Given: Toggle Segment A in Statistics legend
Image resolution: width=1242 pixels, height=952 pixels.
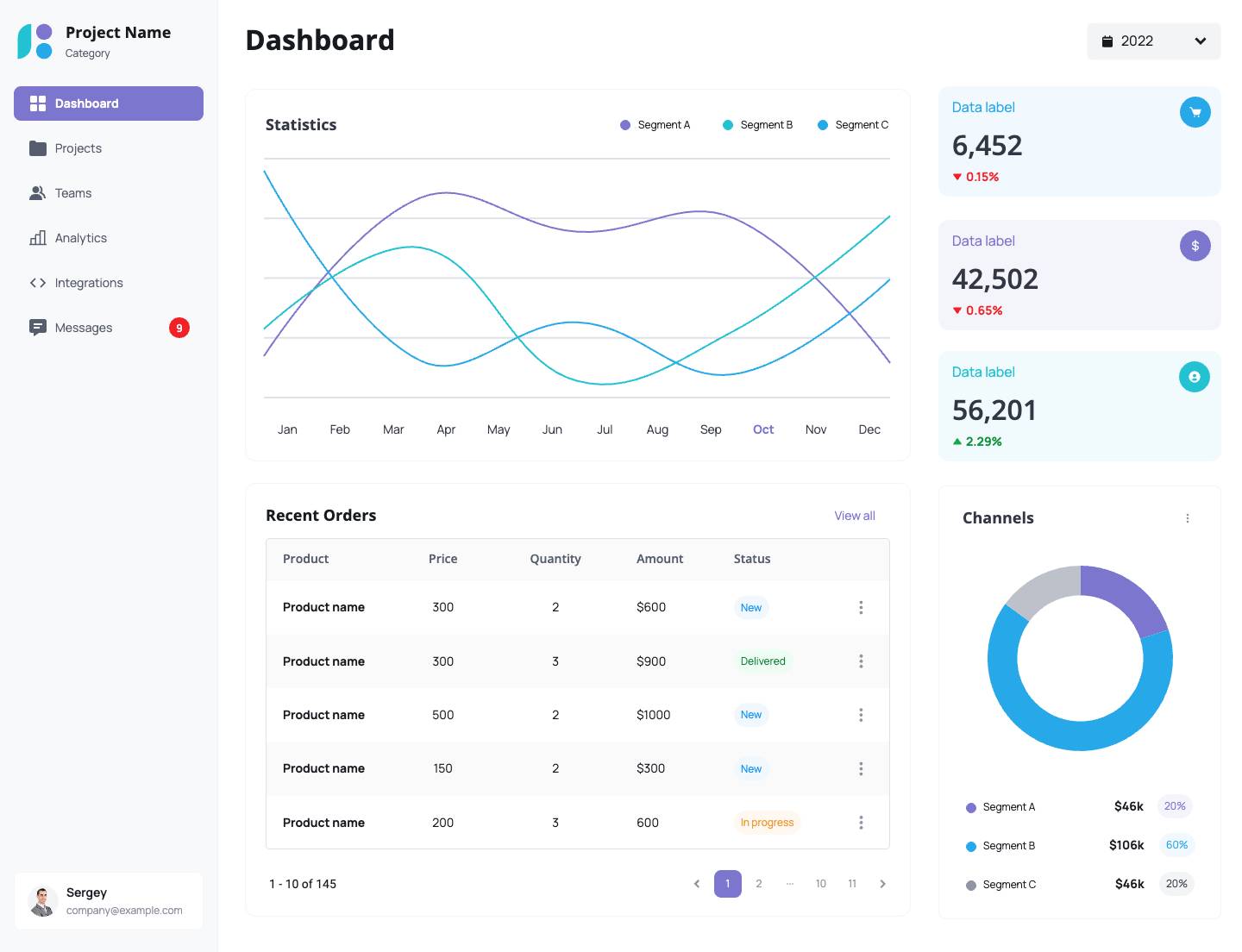Looking at the screenshot, I should pyautogui.click(x=655, y=125).
